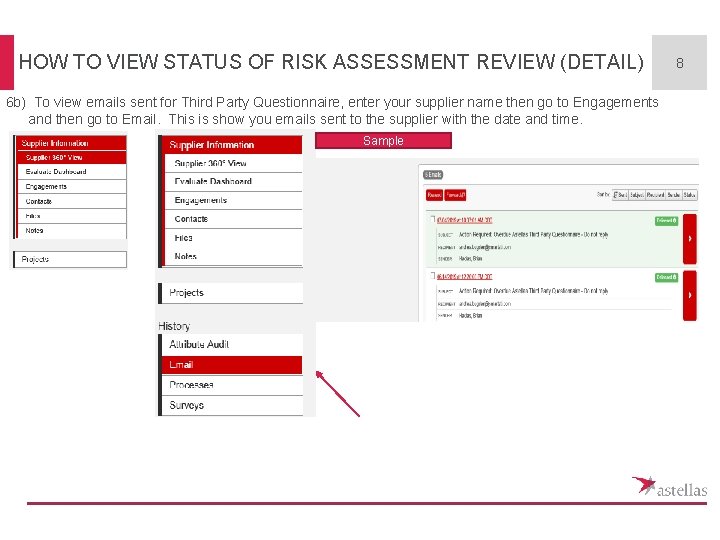Select Contacts in the small menu

pos(72,201)
